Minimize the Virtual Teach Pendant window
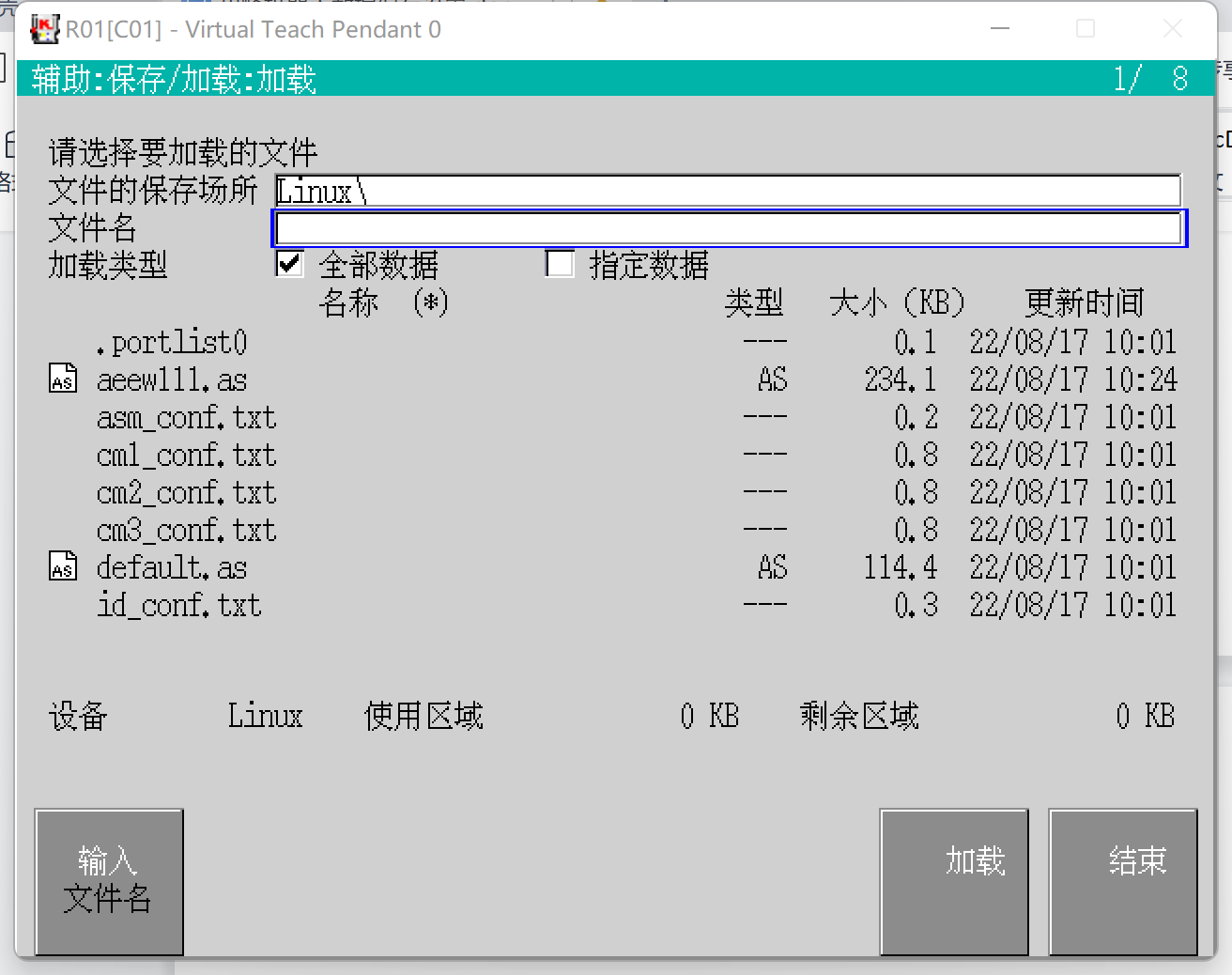This screenshot has width=1232, height=975. (1000, 29)
